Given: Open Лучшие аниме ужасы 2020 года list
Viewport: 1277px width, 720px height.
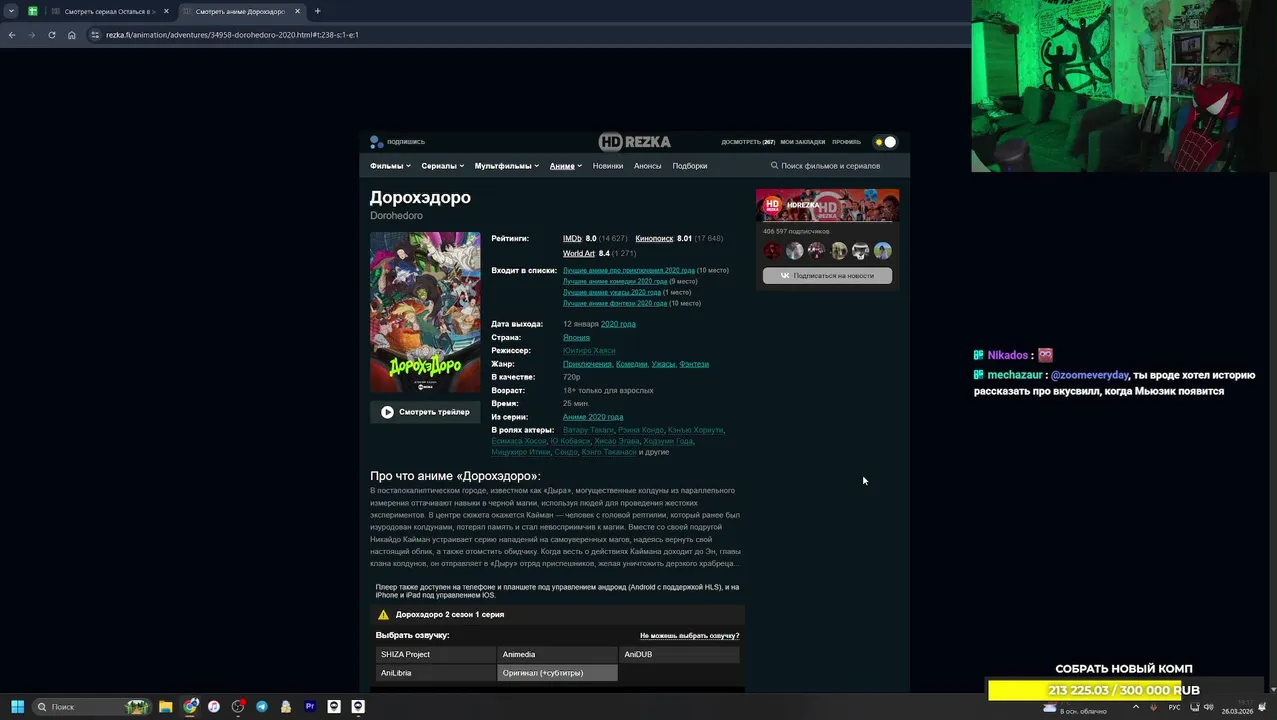Looking at the screenshot, I should (611, 292).
